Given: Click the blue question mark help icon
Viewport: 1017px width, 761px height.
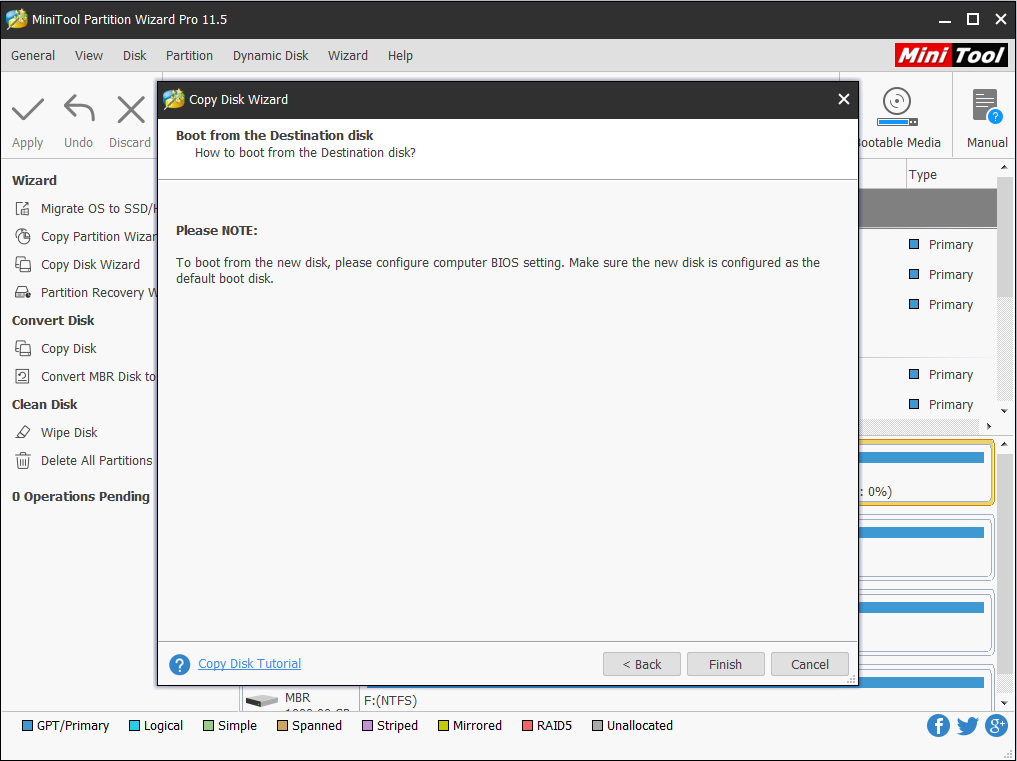Looking at the screenshot, I should coord(180,664).
